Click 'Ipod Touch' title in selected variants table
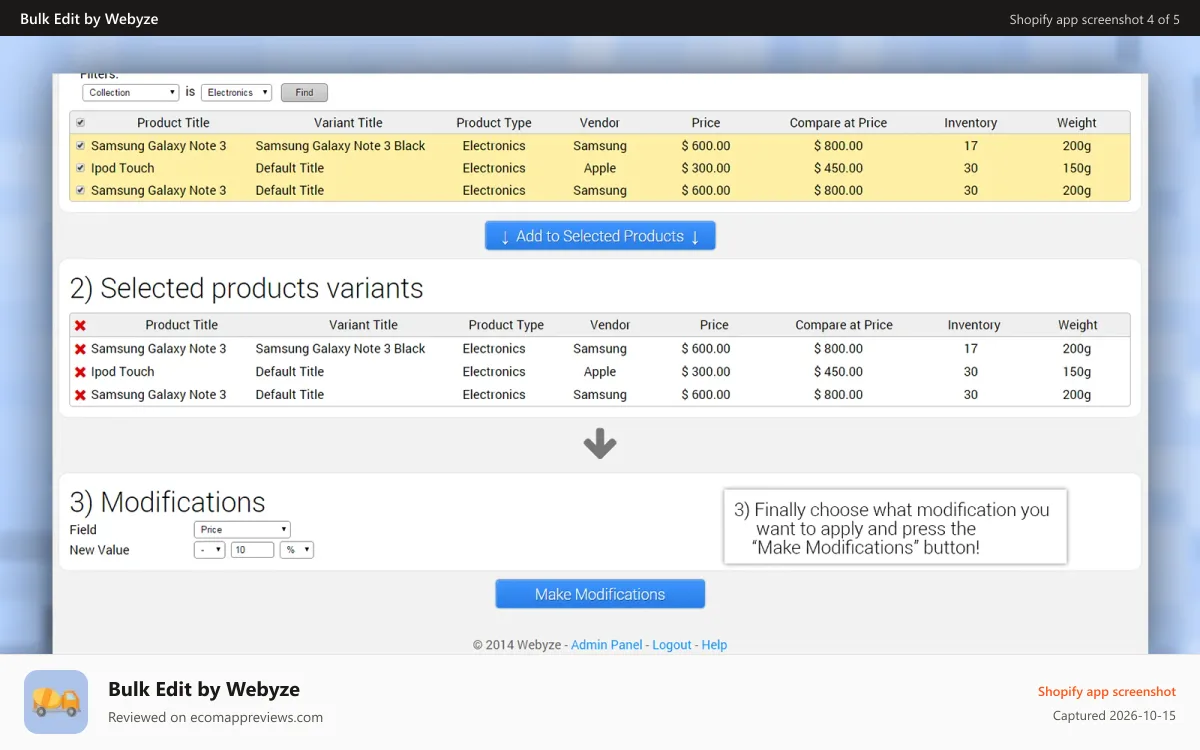Image resolution: width=1200 pixels, height=750 pixels. [123, 372]
